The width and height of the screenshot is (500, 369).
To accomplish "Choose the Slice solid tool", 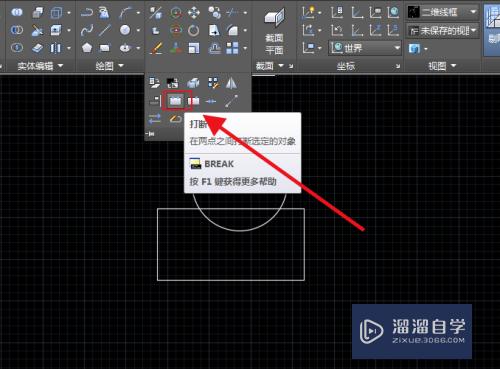I will [37, 30].
